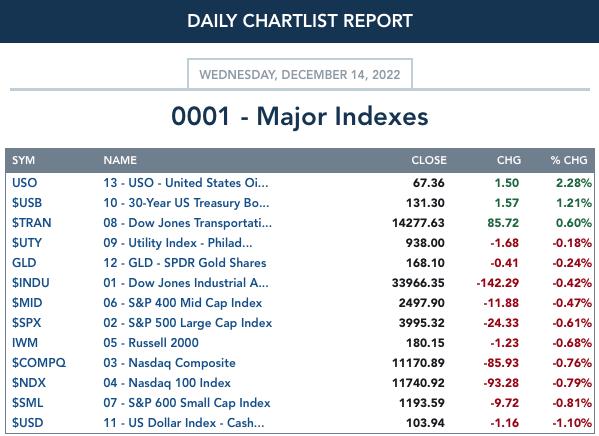Open the $INDU symbol link
The image size is (599, 436).
[x=31, y=283]
